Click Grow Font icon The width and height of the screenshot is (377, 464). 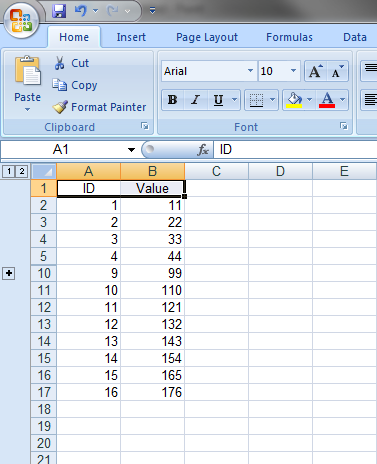click(x=315, y=71)
